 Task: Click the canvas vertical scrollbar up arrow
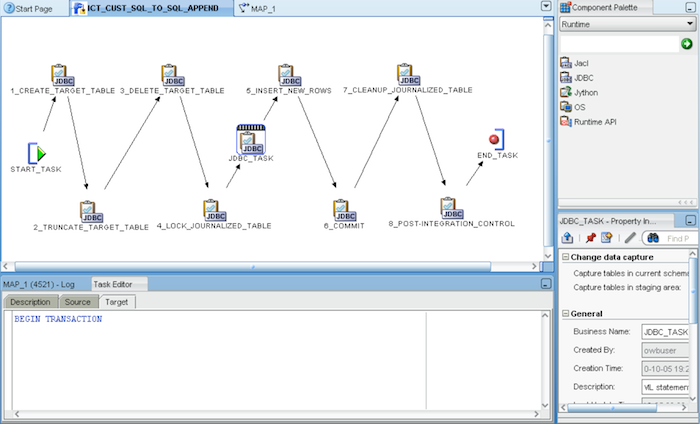tap(548, 25)
